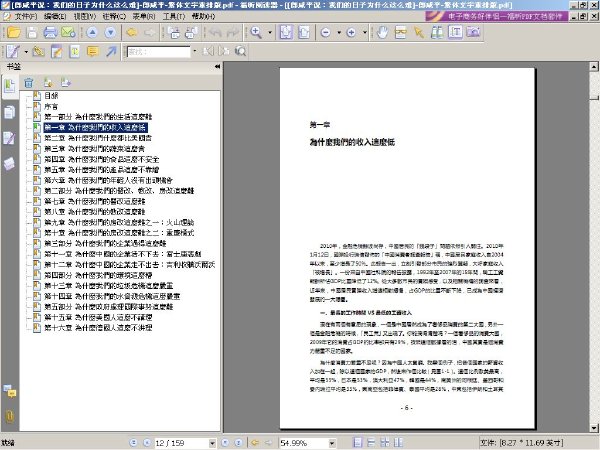Open the 工具(T) menu
The image size is (600, 450).
(x=174, y=16)
